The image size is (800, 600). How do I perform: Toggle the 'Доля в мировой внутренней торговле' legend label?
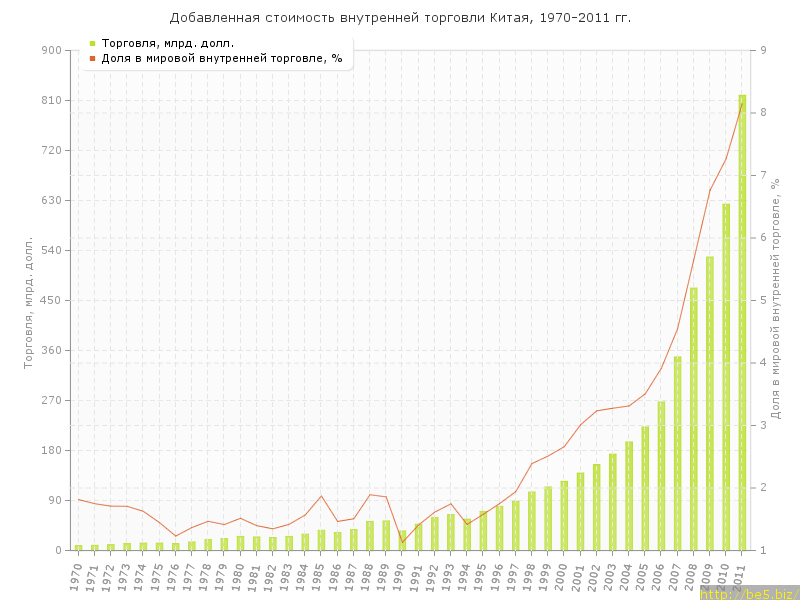222,58
